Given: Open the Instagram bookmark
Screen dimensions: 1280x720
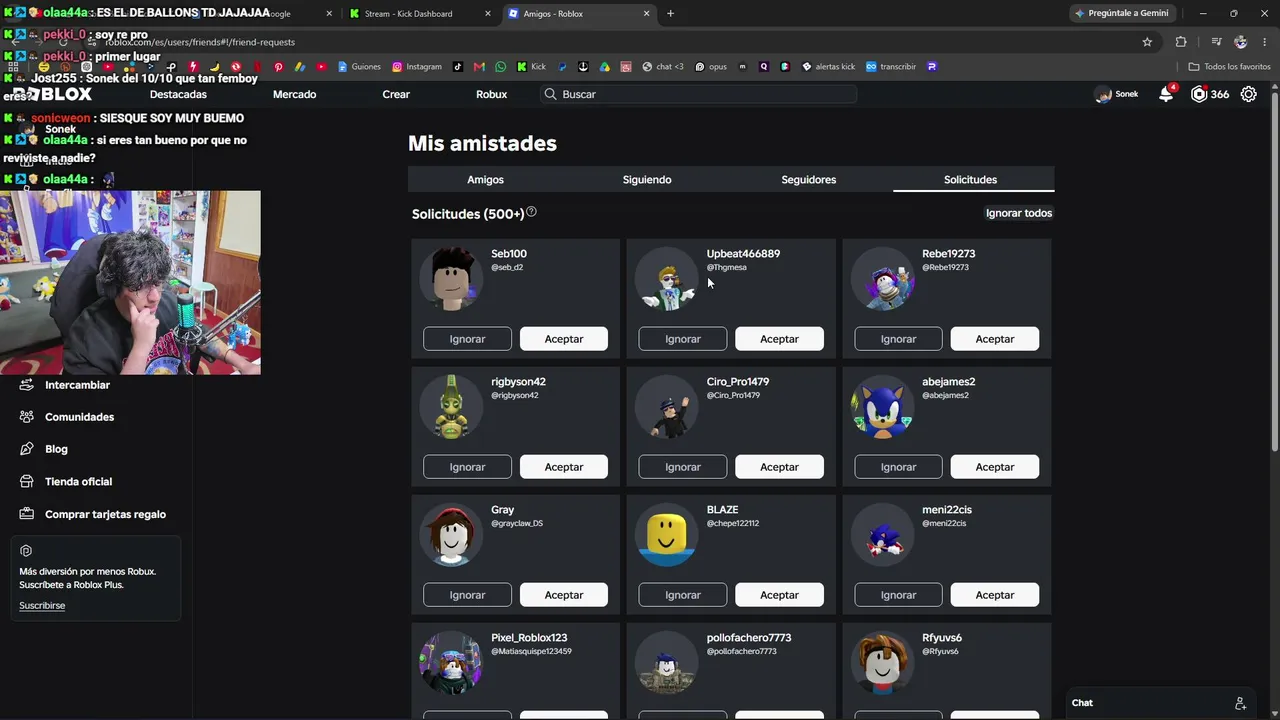Looking at the screenshot, I should point(417,67).
